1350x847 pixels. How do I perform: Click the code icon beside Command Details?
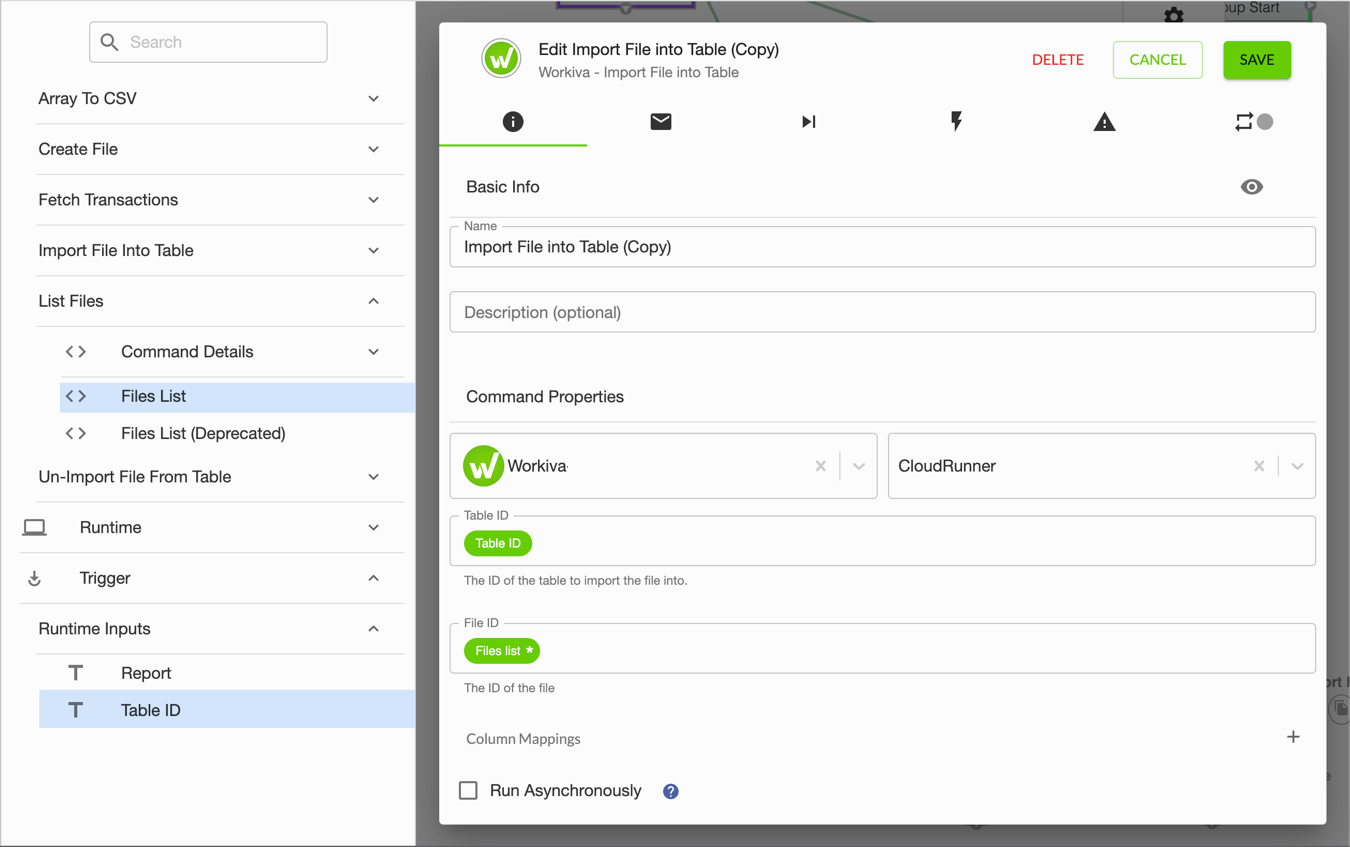76,352
